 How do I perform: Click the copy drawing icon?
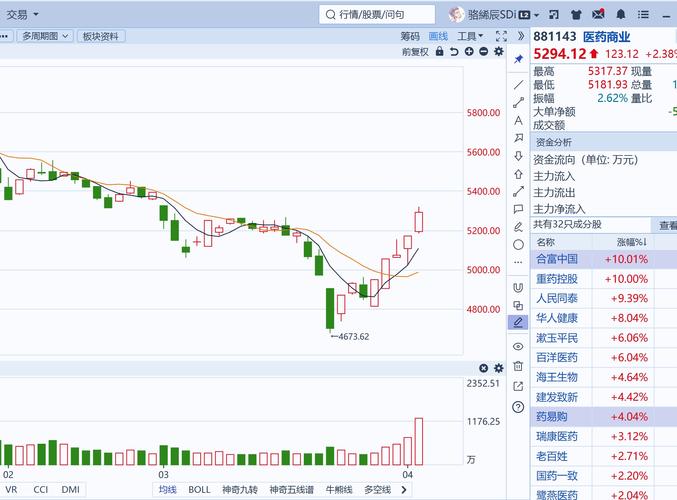pyautogui.click(x=518, y=306)
